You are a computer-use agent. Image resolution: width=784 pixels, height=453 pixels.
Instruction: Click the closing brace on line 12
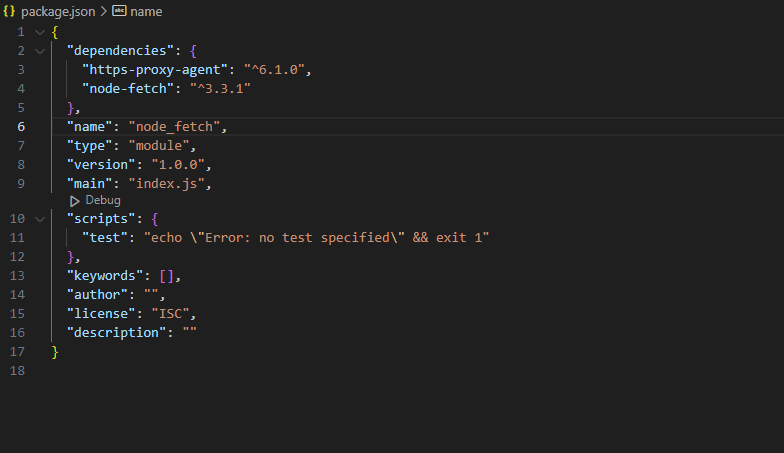(x=70, y=257)
